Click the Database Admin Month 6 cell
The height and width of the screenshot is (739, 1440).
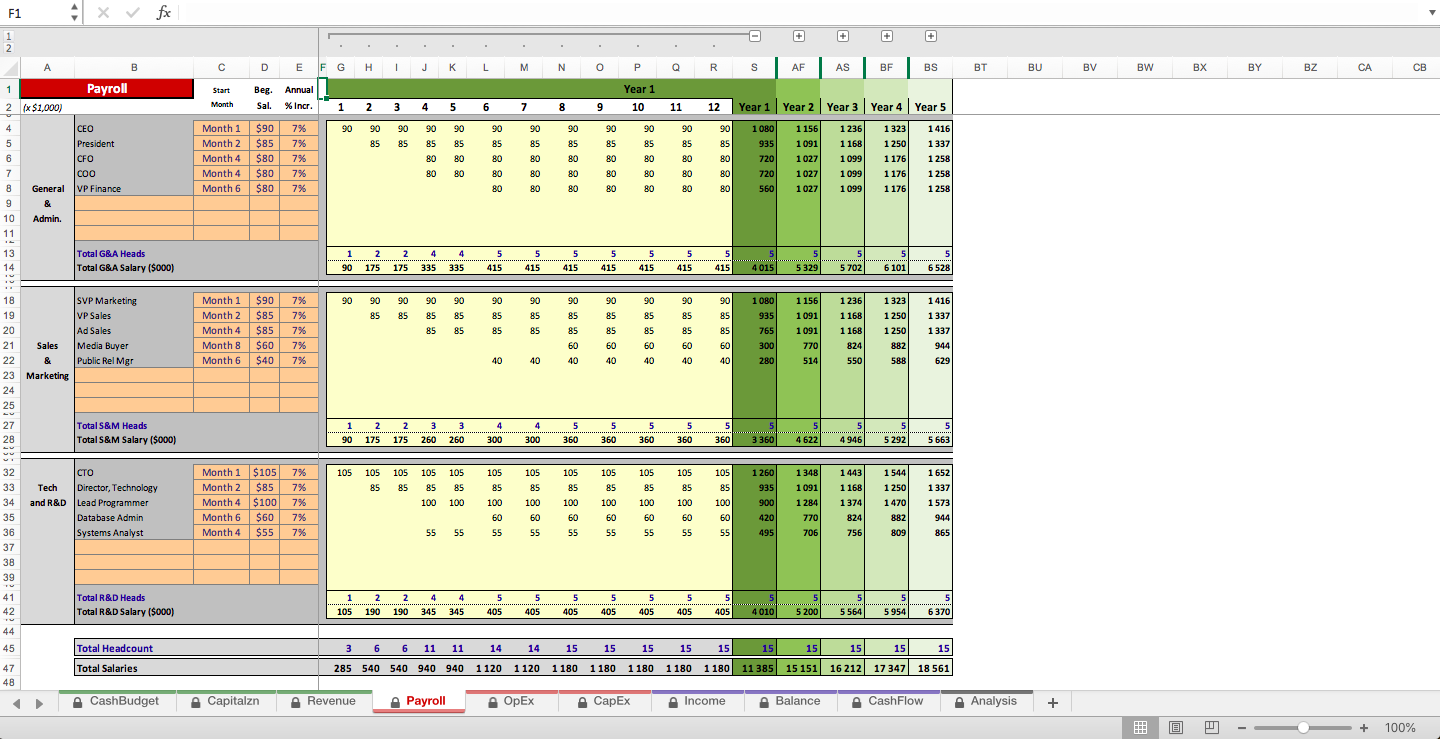[x=221, y=517]
